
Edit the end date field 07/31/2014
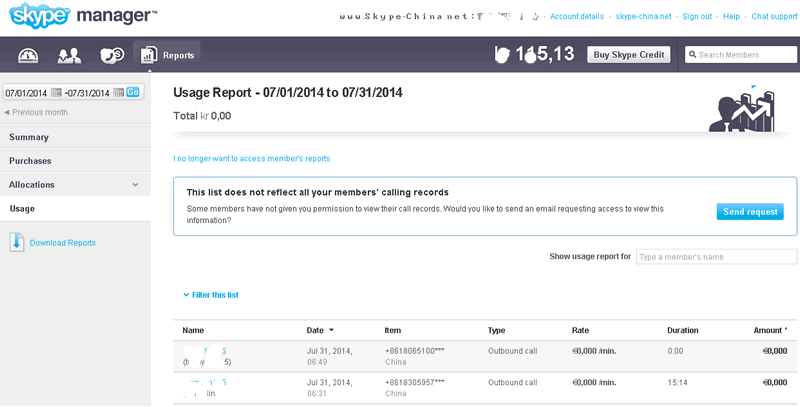point(88,93)
